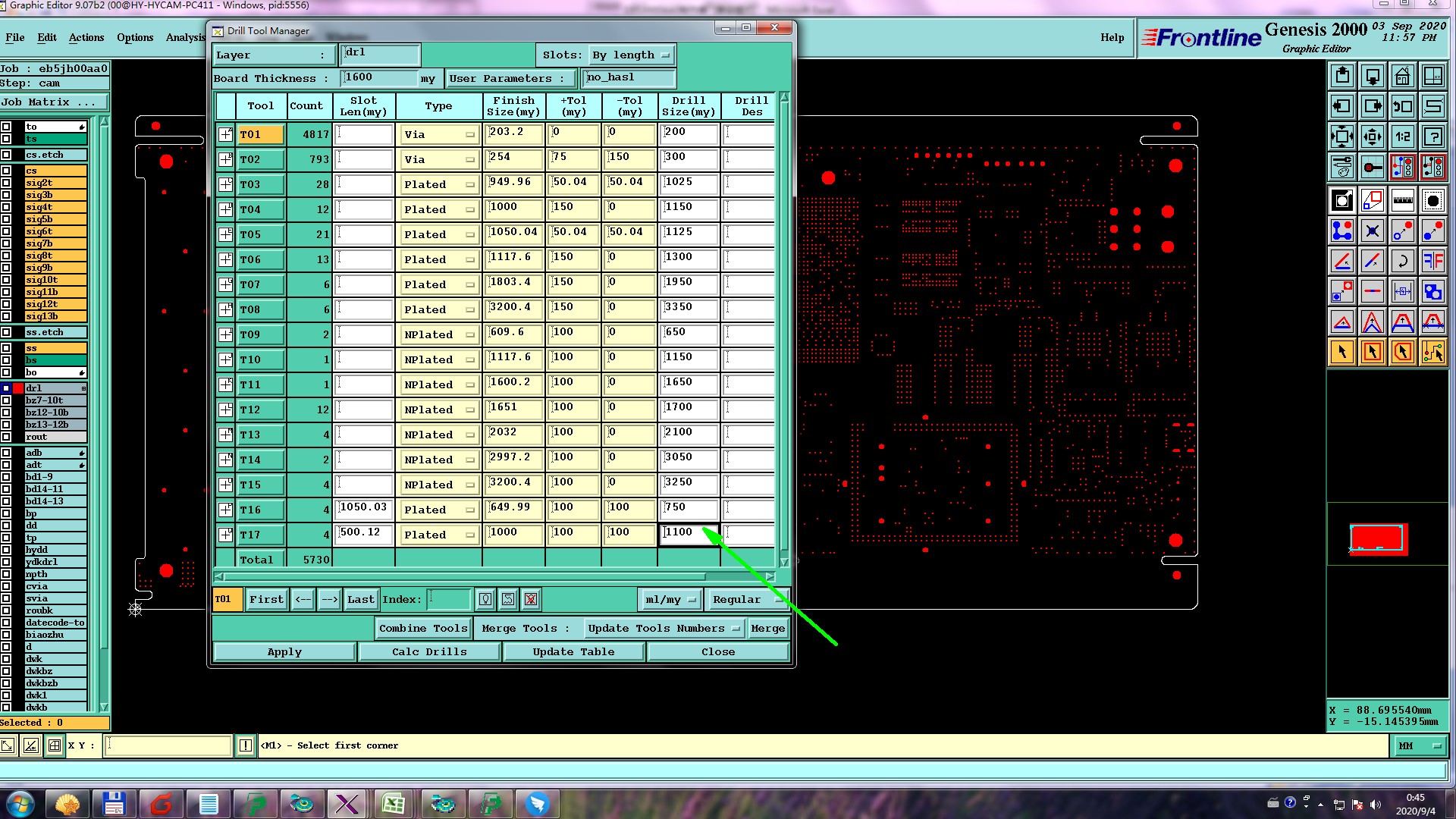Screen dimensions: 1456x819
Task: Open Type dropdown for tool T03
Action: click(438, 184)
